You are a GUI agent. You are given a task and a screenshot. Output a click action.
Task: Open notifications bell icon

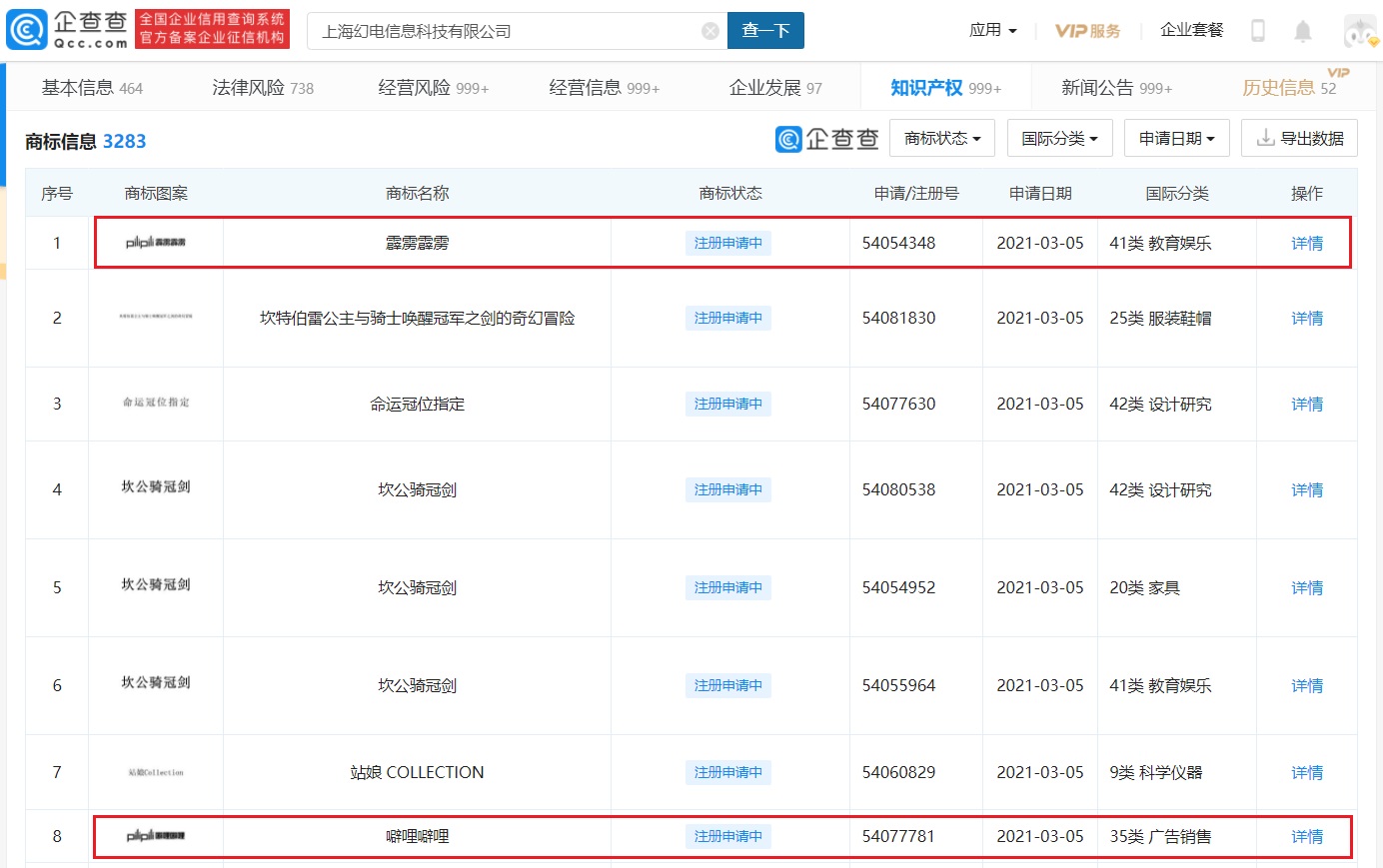click(1302, 31)
